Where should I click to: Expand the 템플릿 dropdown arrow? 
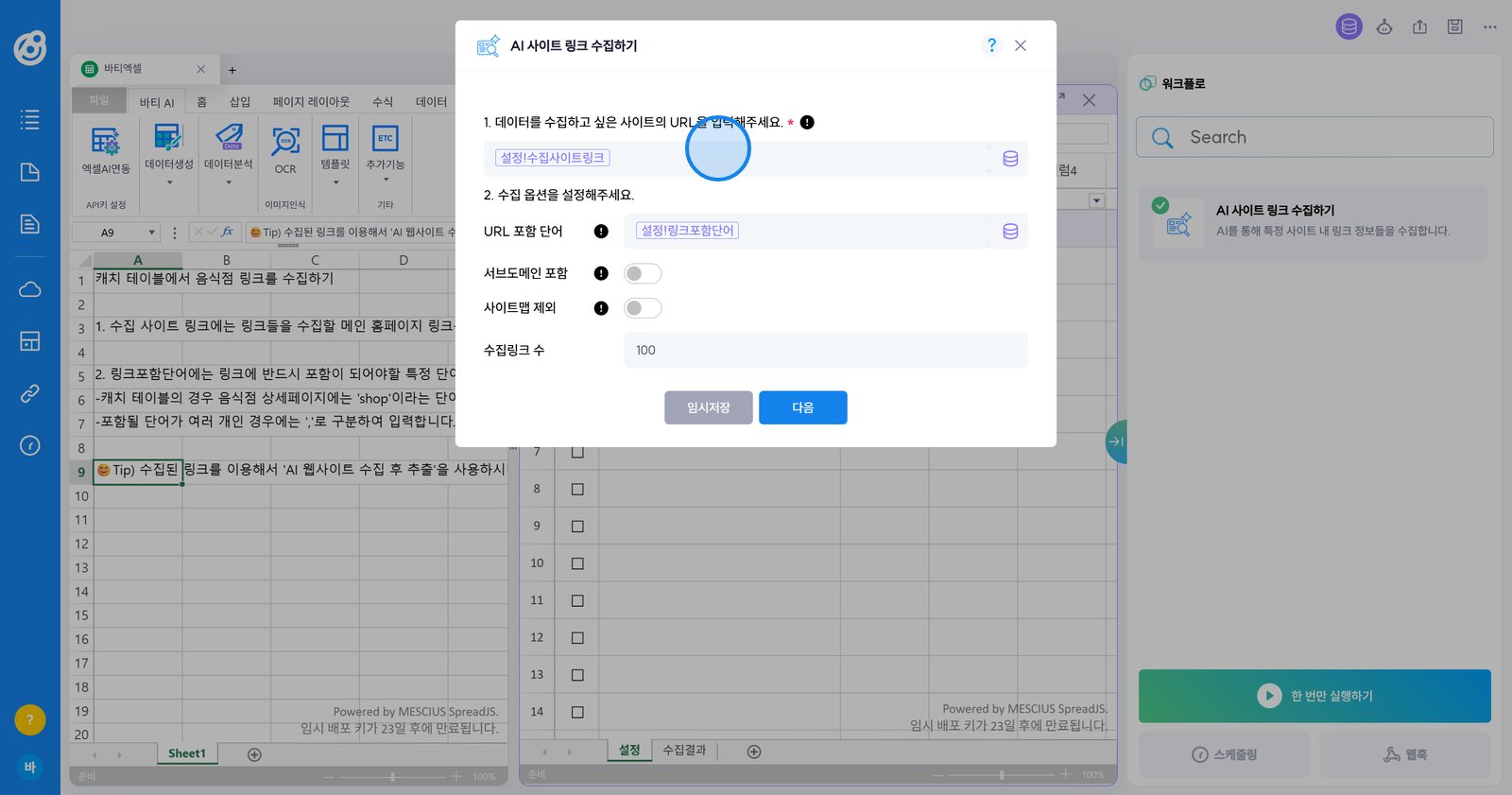point(335,182)
